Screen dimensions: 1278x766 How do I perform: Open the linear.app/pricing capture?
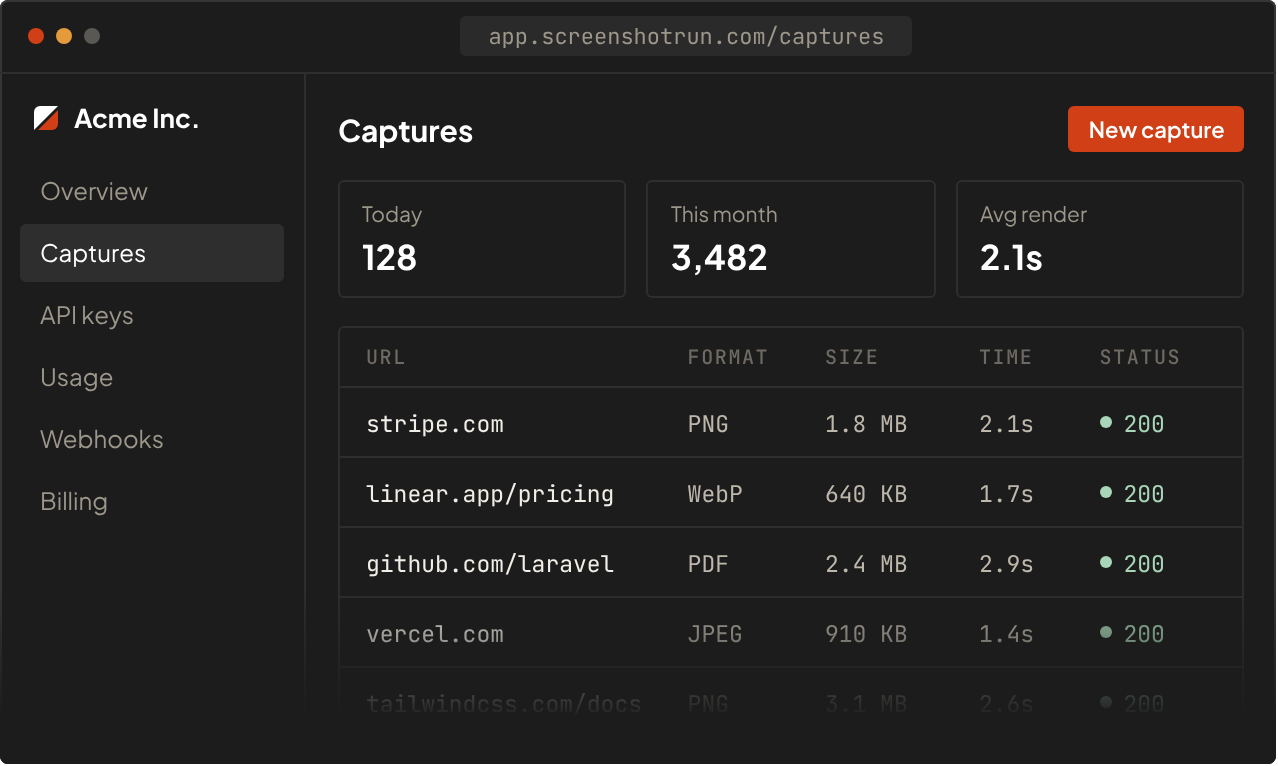[x=791, y=493]
